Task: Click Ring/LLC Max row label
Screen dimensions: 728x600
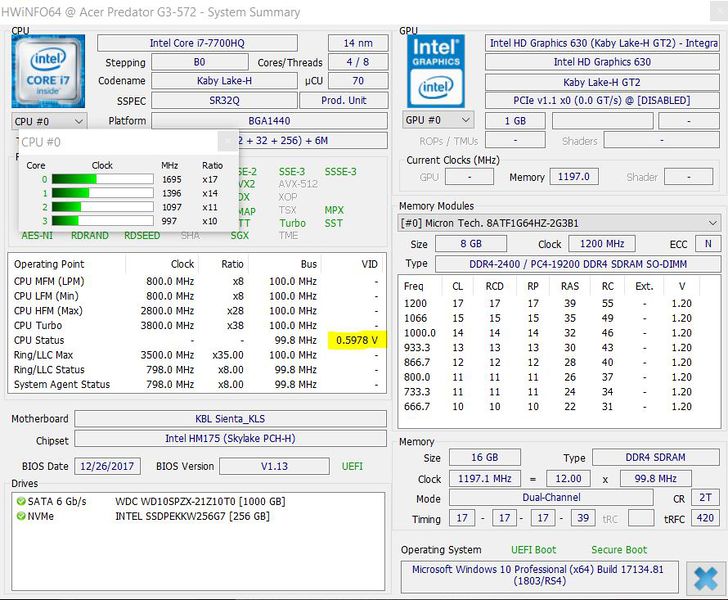Action: click(x=43, y=355)
